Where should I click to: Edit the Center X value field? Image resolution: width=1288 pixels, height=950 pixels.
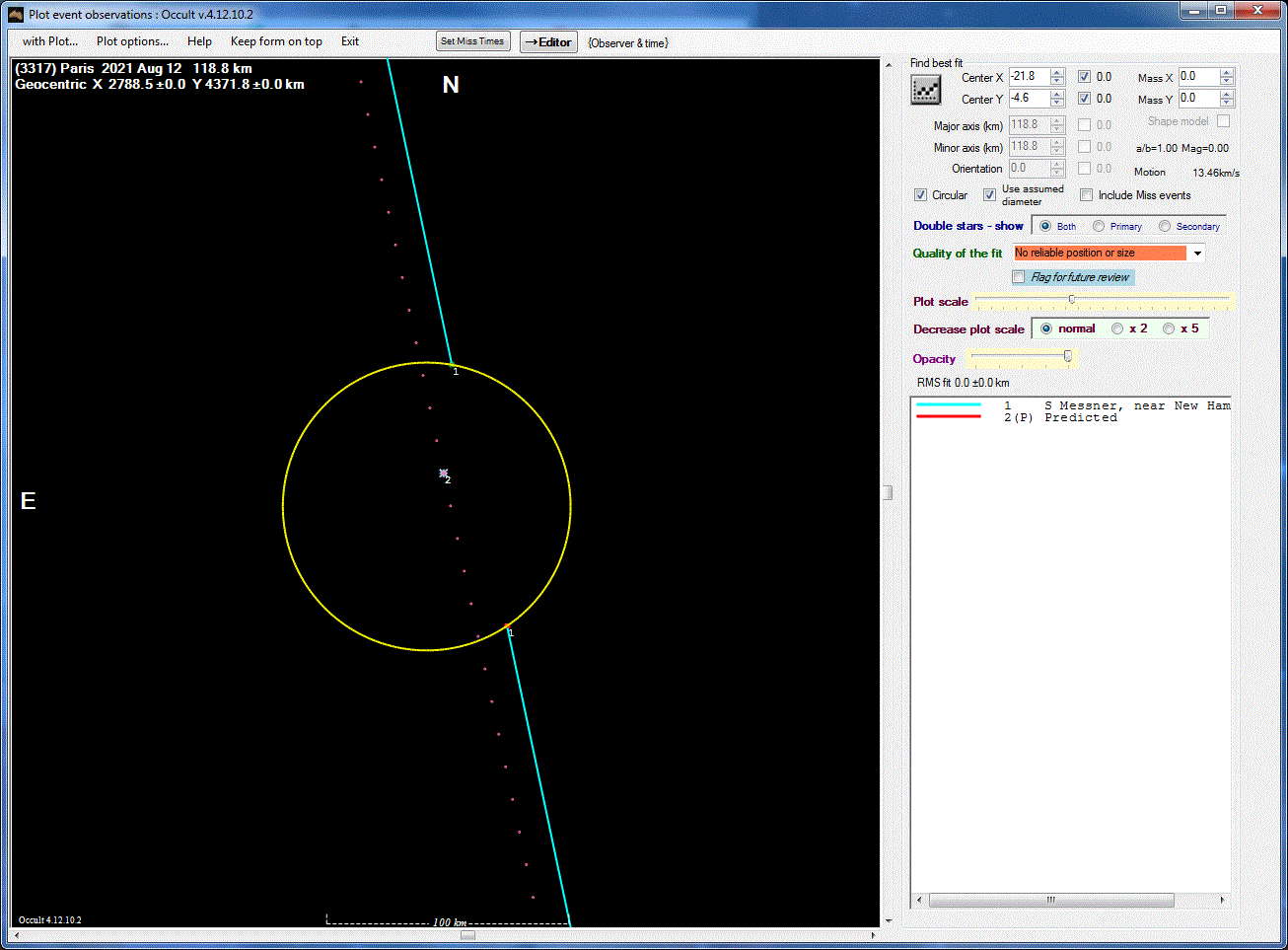click(x=1029, y=77)
